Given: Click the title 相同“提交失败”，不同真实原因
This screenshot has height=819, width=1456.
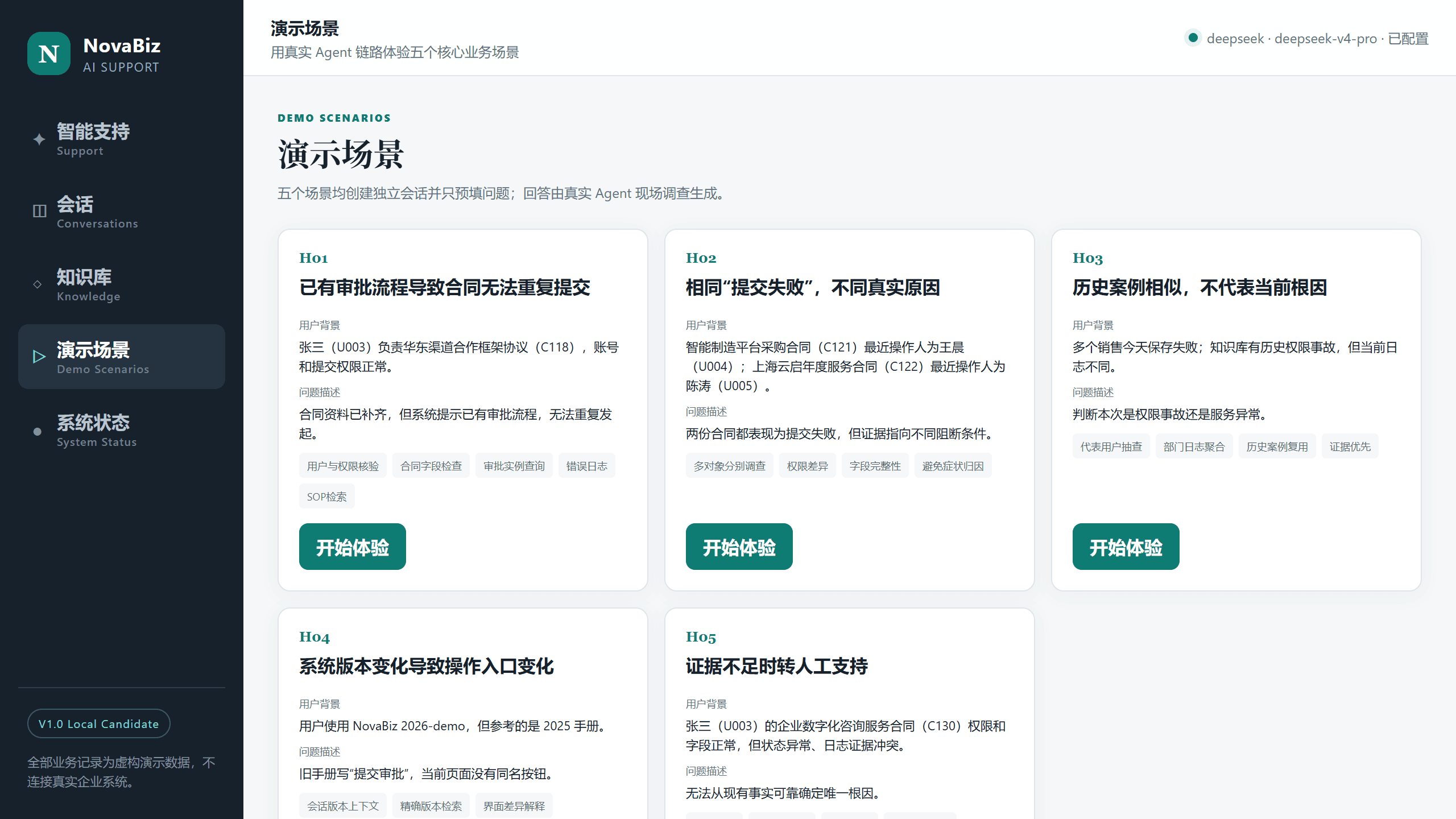Looking at the screenshot, I should point(813,287).
